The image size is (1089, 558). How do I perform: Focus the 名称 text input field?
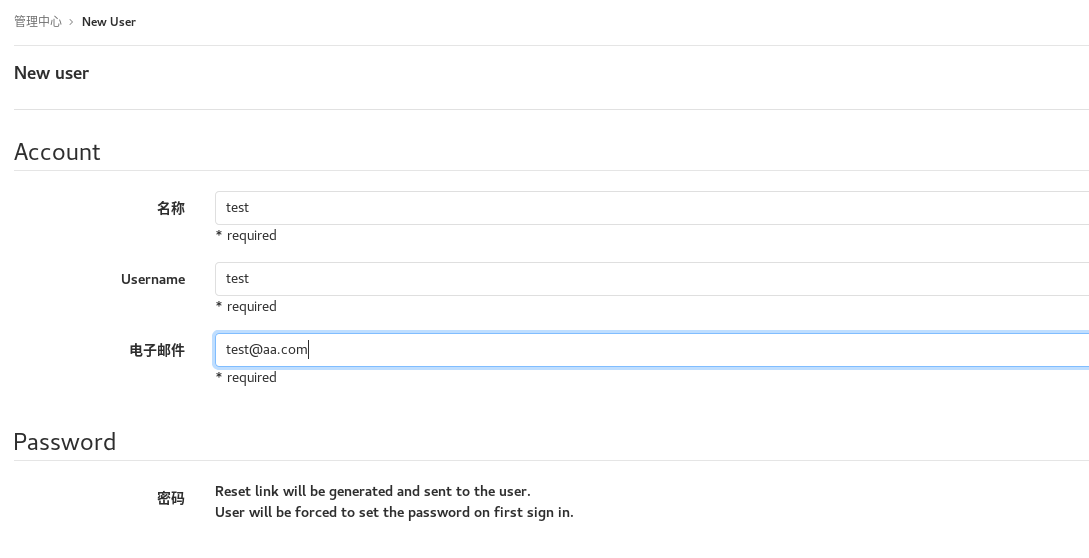pos(650,208)
